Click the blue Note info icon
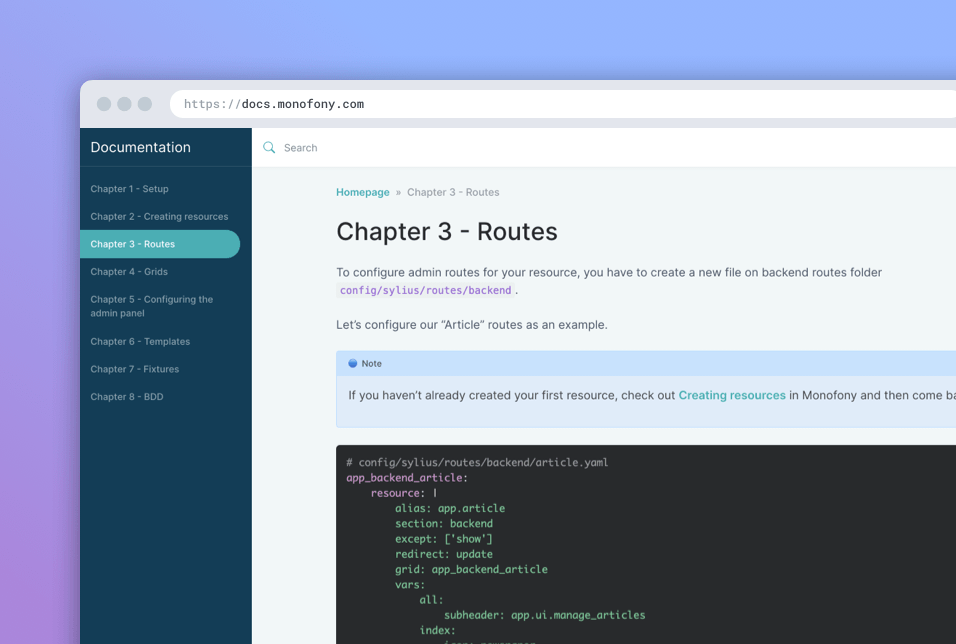This screenshot has height=644, width=956. pyautogui.click(x=352, y=363)
